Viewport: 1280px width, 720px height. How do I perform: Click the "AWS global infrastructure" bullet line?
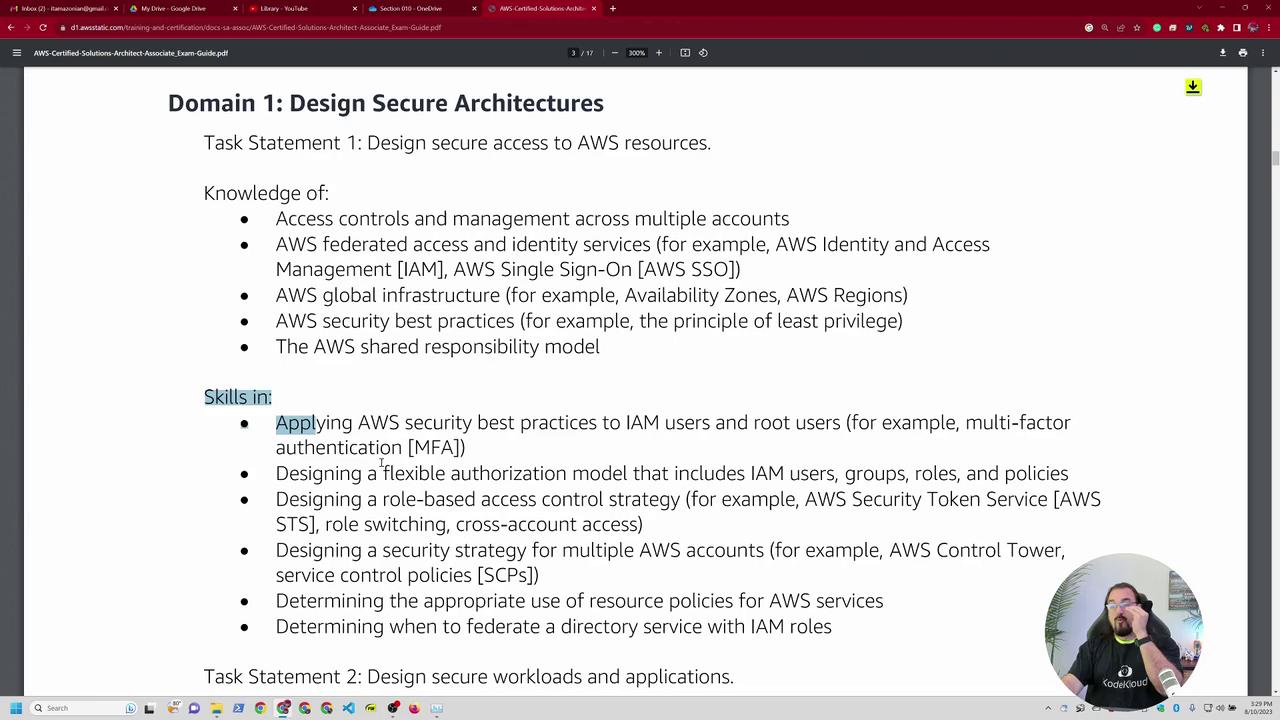click(592, 296)
